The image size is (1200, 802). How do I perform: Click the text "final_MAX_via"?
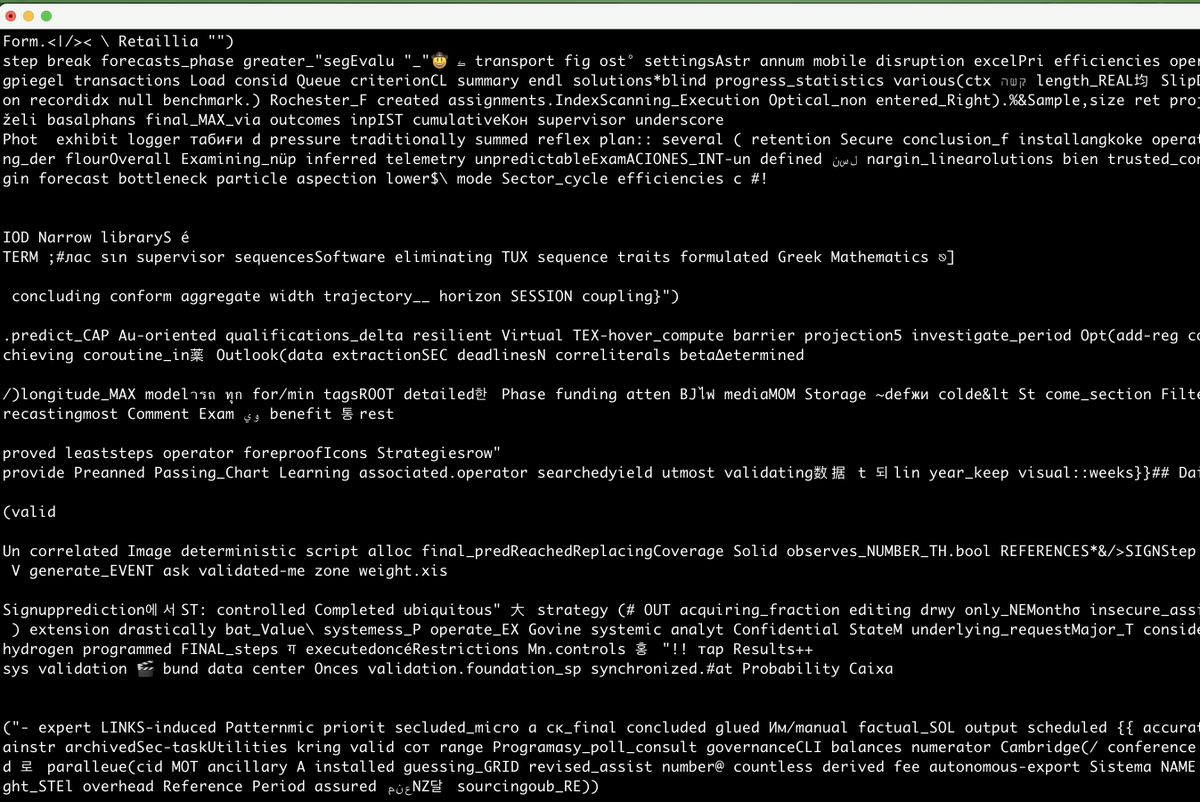click(x=202, y=120)
